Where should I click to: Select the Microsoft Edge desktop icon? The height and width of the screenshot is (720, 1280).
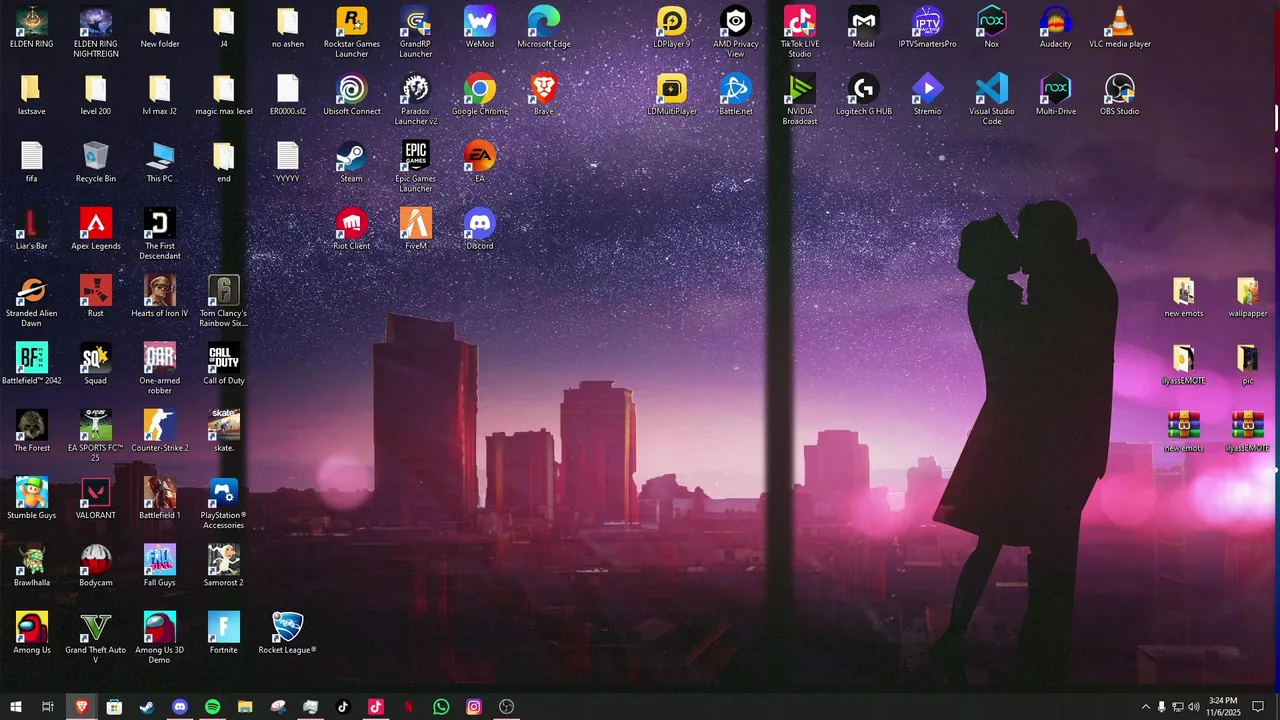(544, 27)
